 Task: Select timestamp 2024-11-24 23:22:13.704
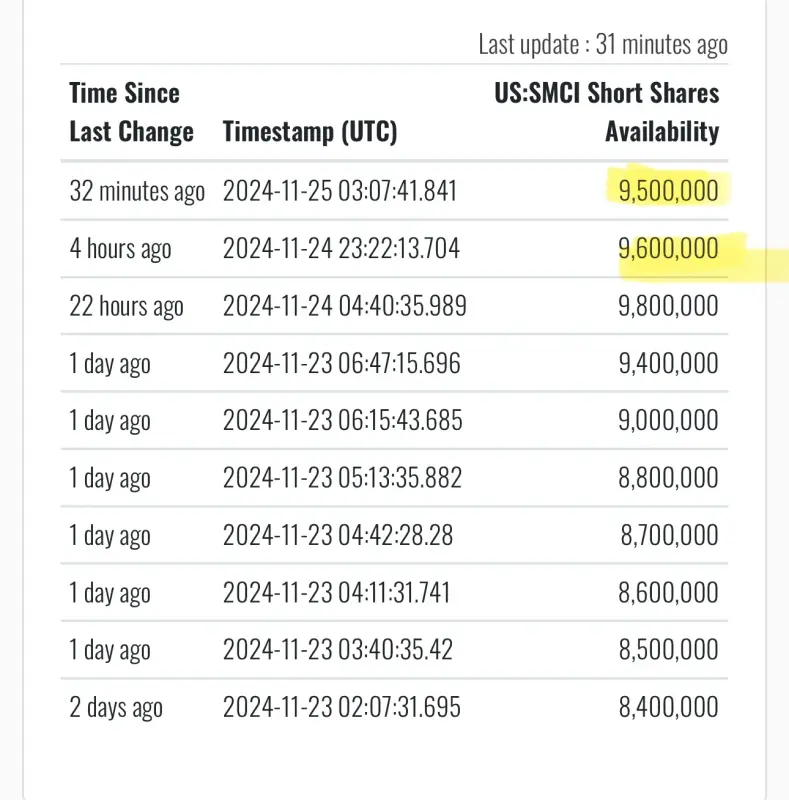(x=341, y=248)
